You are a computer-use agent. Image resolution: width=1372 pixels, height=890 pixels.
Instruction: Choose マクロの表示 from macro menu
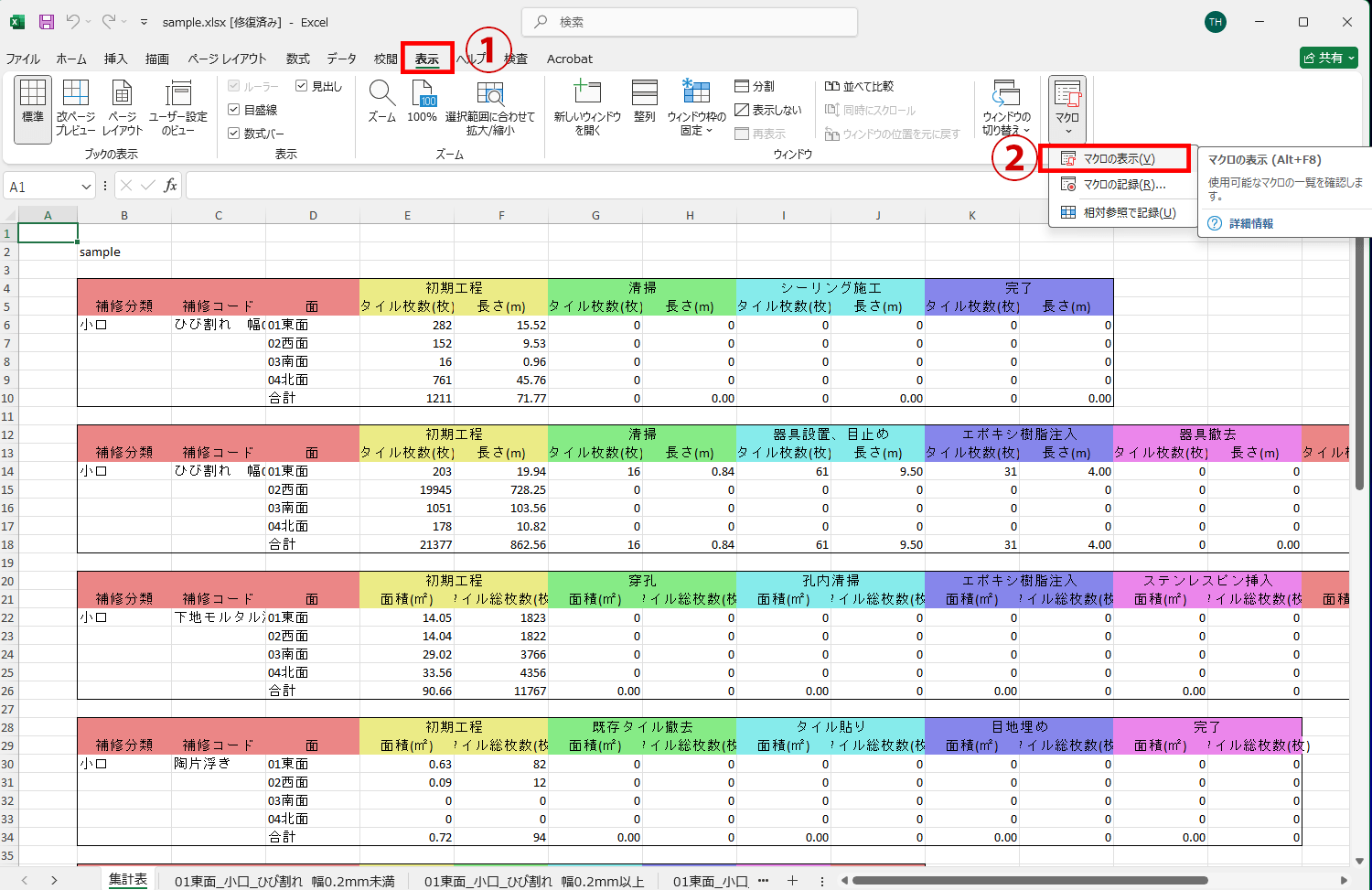[x=1118, y=159]
